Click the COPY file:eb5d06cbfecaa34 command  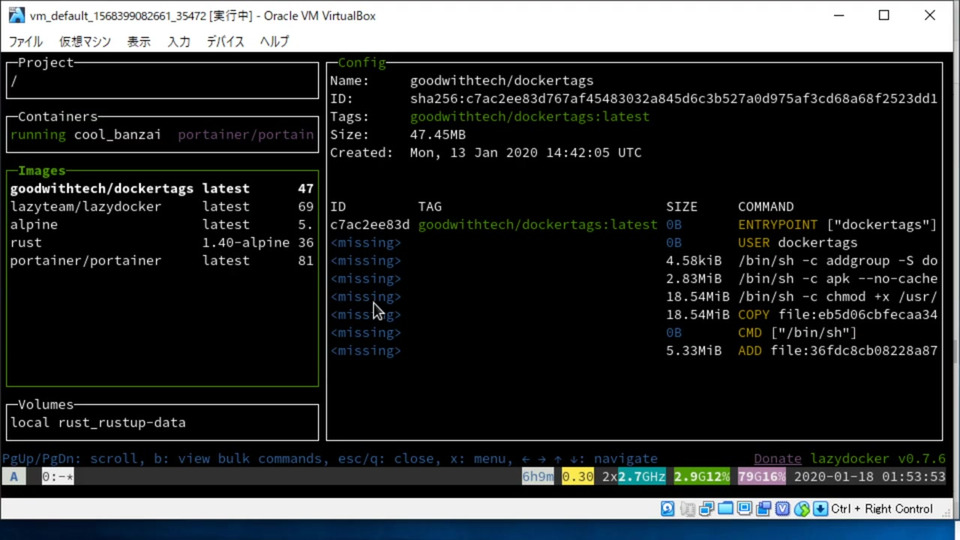838,315
